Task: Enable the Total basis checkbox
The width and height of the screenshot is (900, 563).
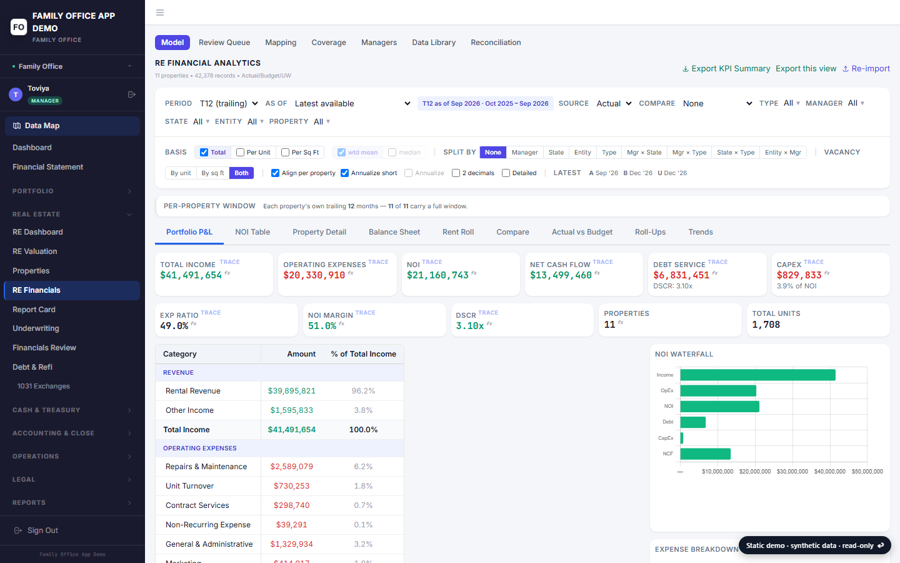Action: 204,153
